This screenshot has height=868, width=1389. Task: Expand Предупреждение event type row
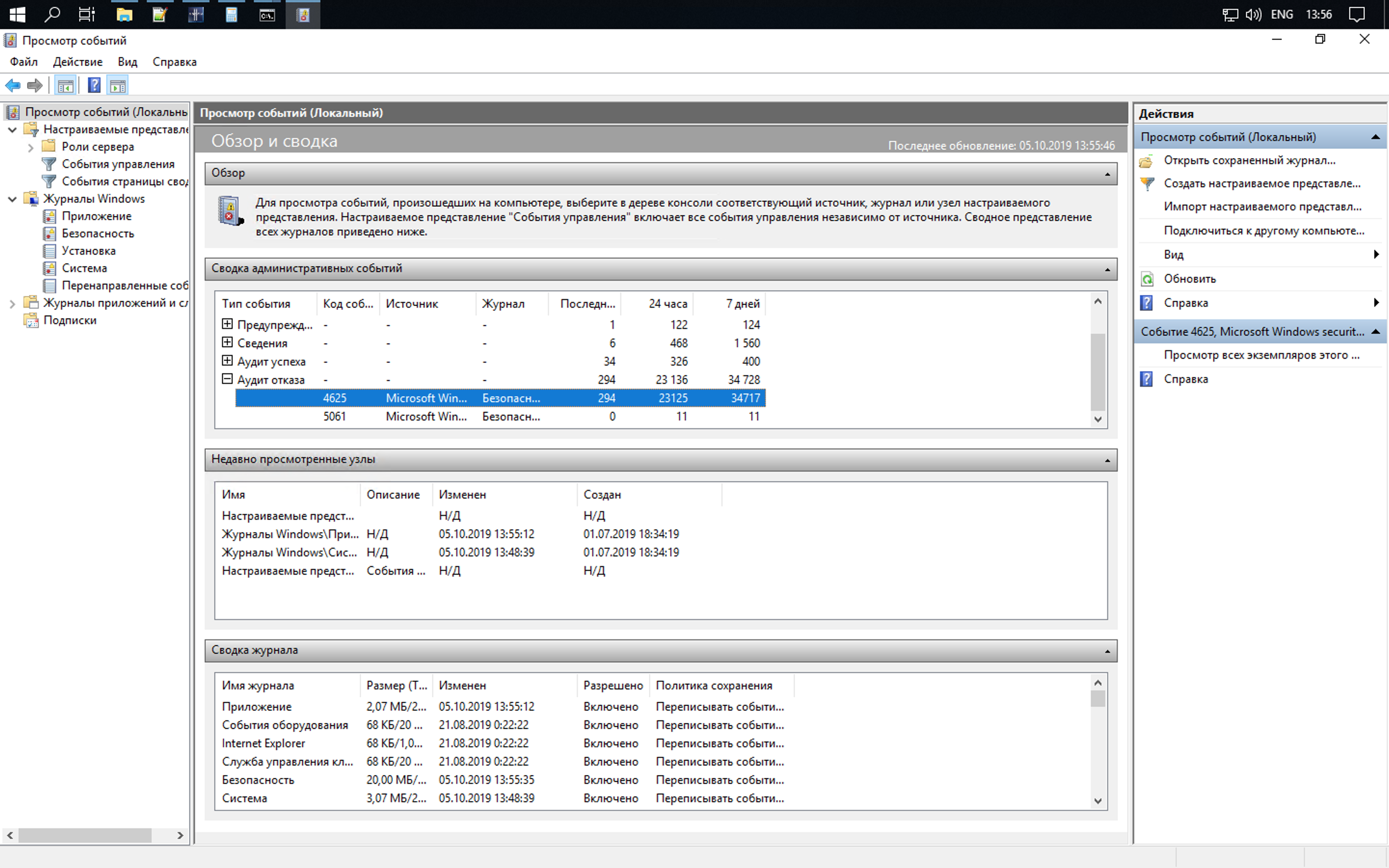(227, 325)
